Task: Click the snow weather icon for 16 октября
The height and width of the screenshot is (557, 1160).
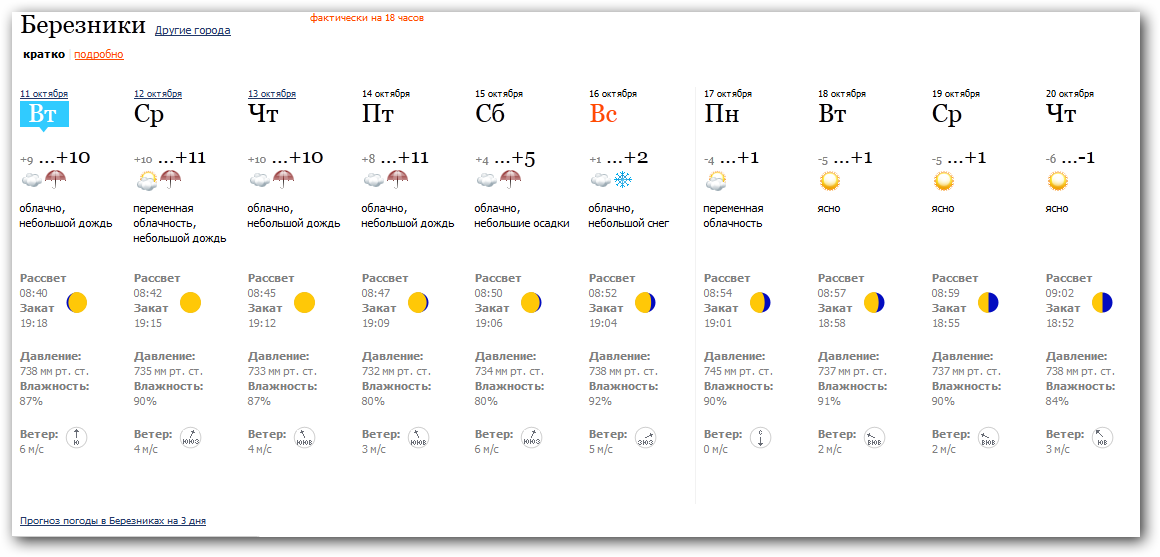Action: click(x=623, y=181)
